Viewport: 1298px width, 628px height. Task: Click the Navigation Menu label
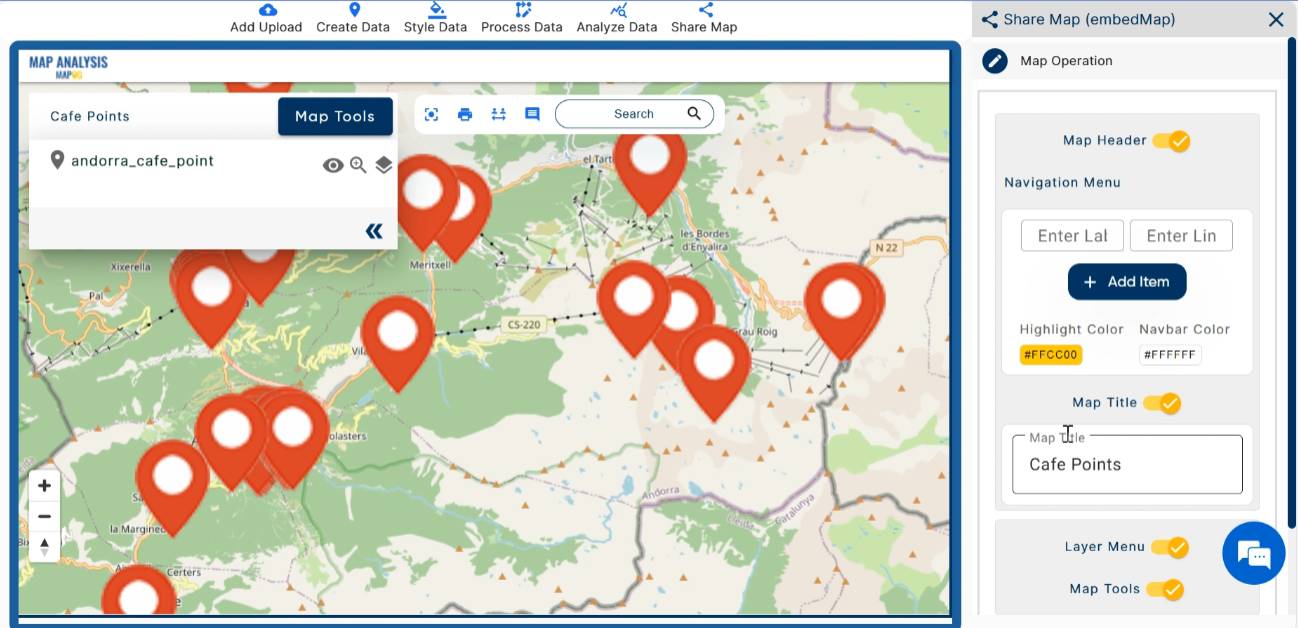(1062, 182)
